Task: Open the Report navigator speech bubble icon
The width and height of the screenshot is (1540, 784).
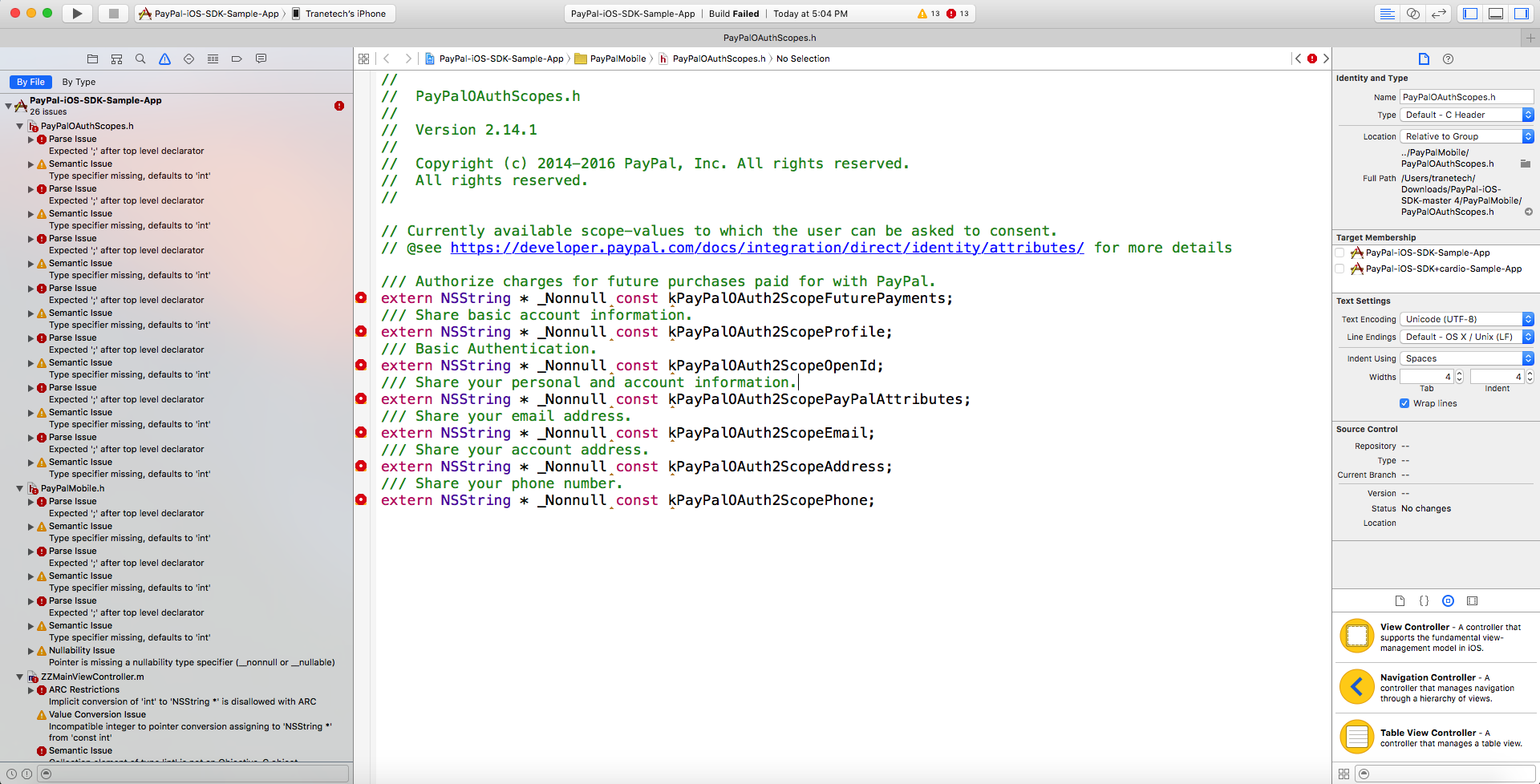Action: tap(261, 59)
